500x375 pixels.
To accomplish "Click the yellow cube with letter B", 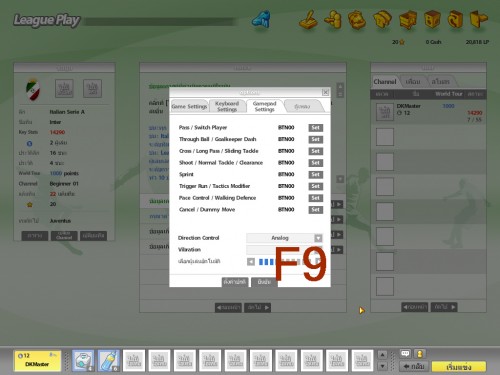I will [x=432, y=20].
